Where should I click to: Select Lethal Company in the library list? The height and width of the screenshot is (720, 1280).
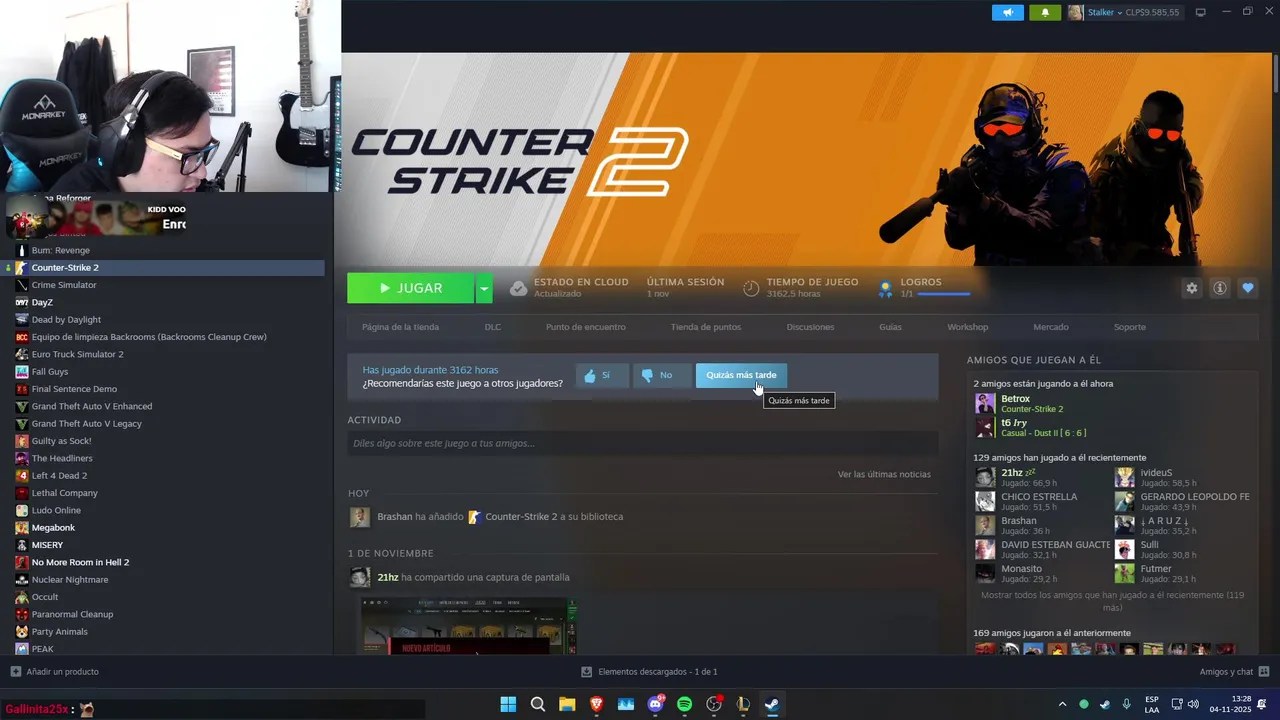(65, 493)
